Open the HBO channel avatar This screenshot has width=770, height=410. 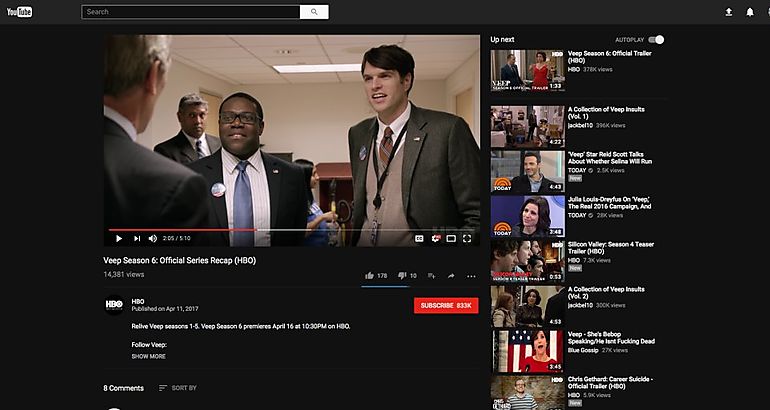[114, 305]
